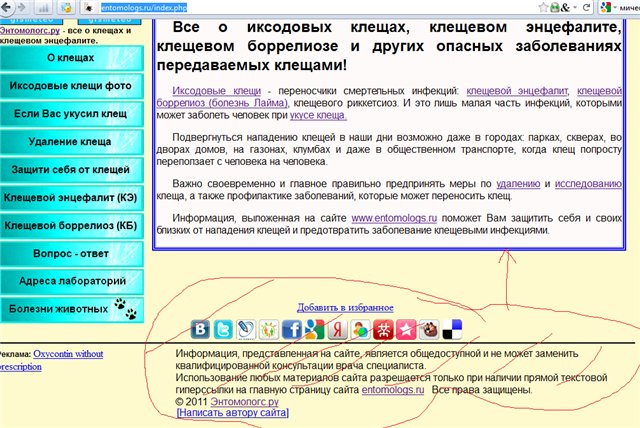Follow the 'удалению' link

pyautogui.click(x=518, y=184)
